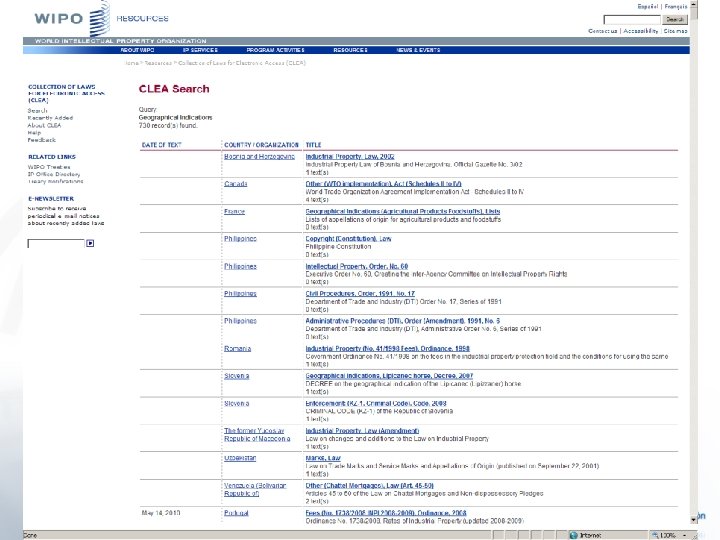Sort by DATE OF TEXT column header
The width and height of the screenshot is (720, 540).
(162, 145)
